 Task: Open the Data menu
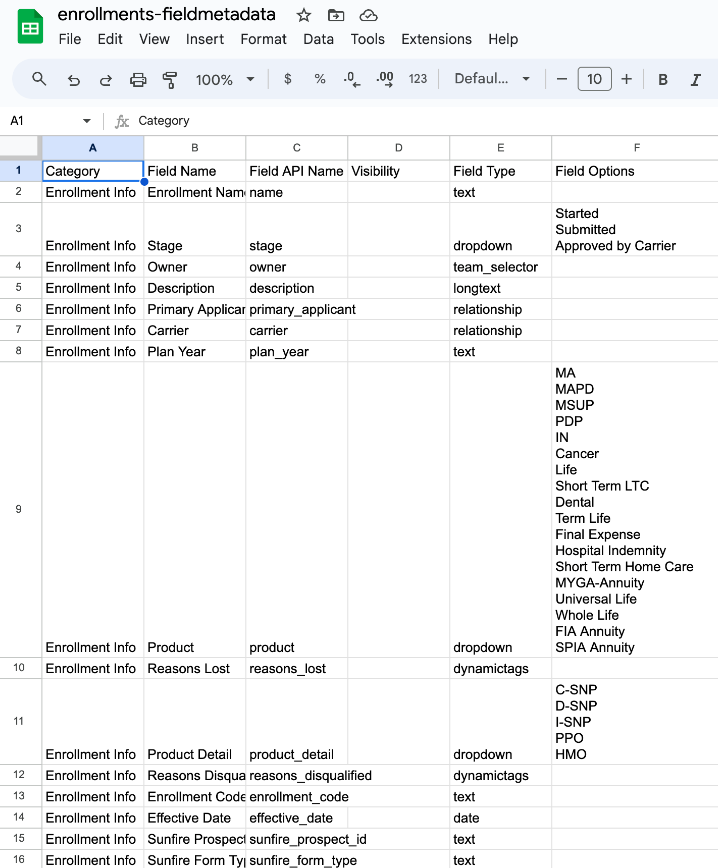pyautogui.click(x=318, y=39)
